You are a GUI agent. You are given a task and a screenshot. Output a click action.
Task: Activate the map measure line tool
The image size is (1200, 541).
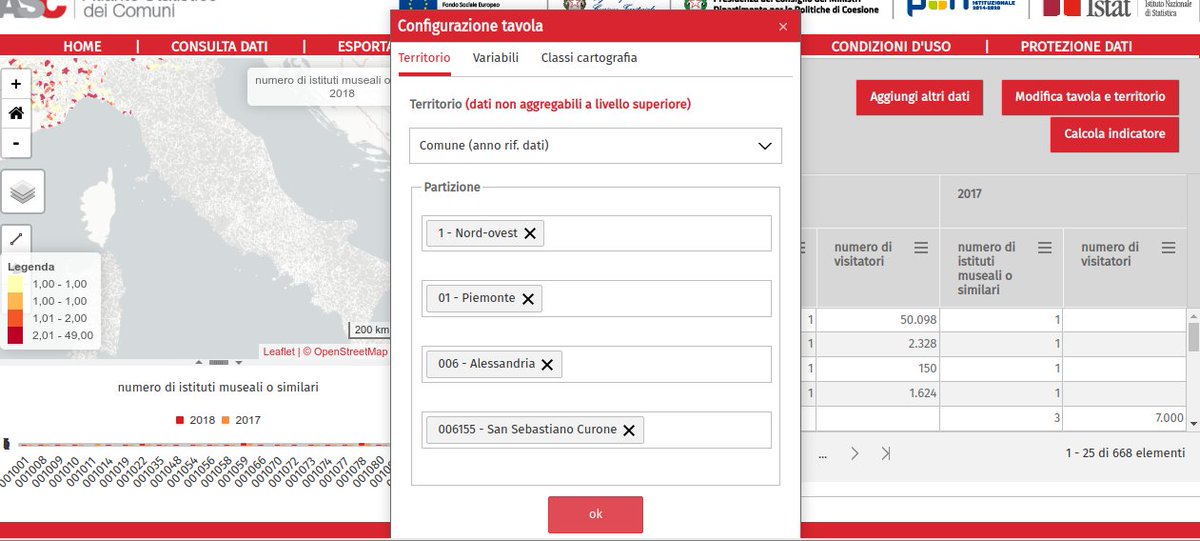point(16,240)
